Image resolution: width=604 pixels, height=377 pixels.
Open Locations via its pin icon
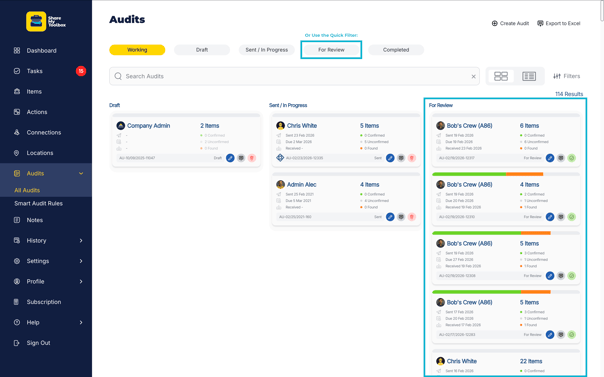click(17, 153)
